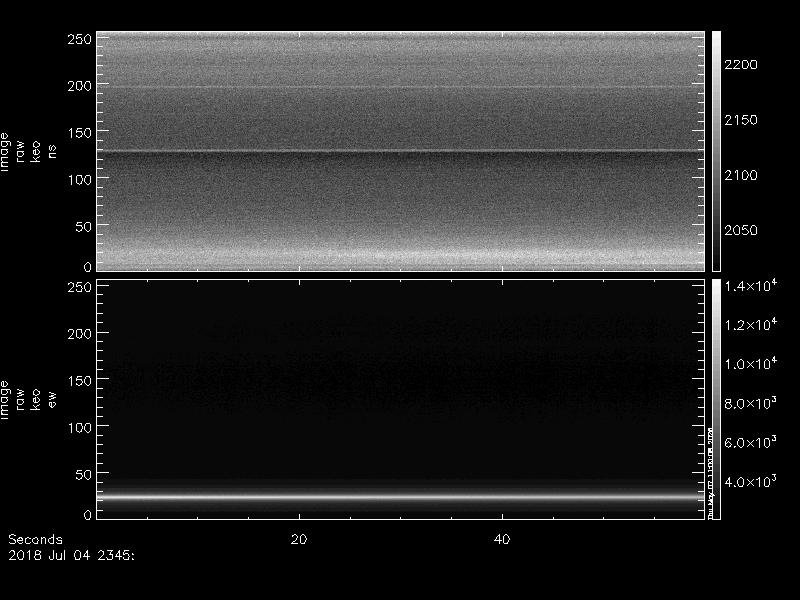Click the 20 seconds x-axis label
The width and height of the screenshot is (800, 600).
pos(299,539)
